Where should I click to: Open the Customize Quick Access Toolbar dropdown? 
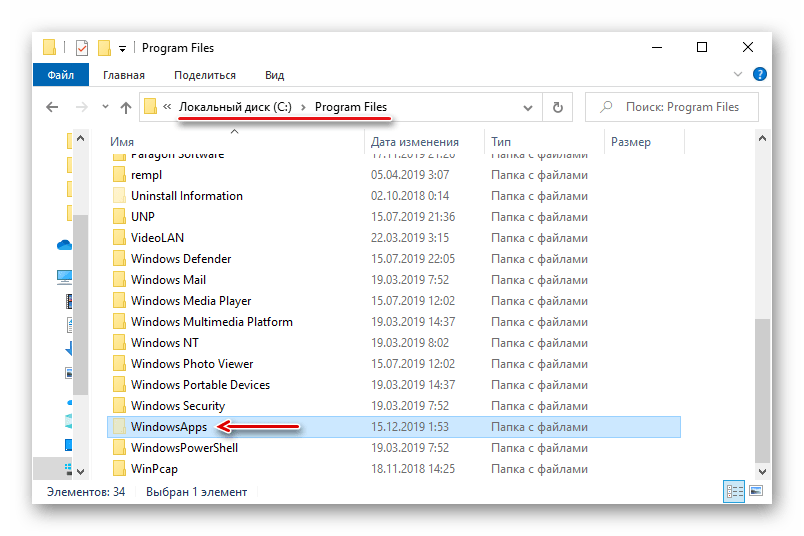[x=122, y=48]
